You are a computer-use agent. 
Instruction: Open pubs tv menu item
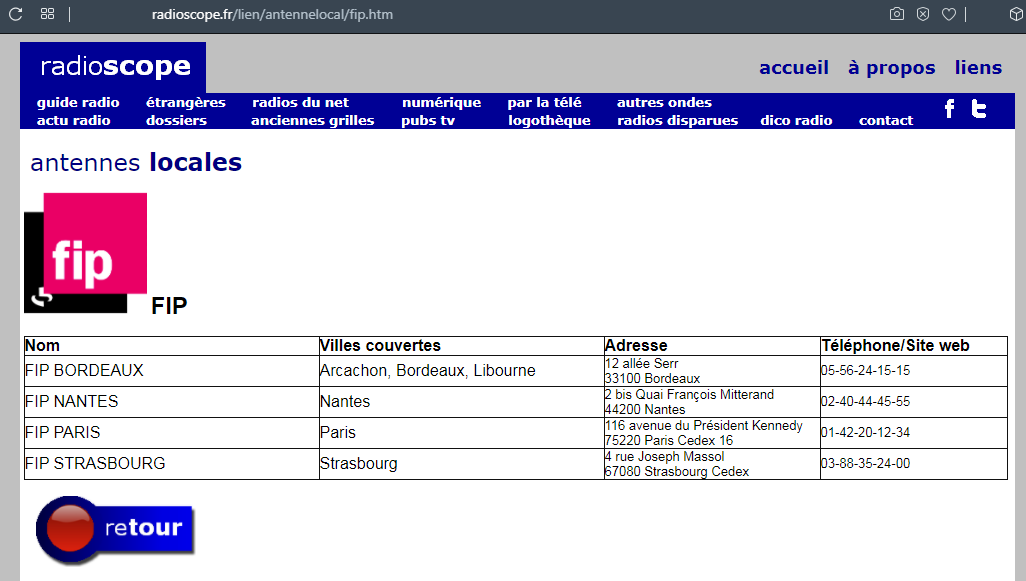pyautogui.click(x=428, y=120)
